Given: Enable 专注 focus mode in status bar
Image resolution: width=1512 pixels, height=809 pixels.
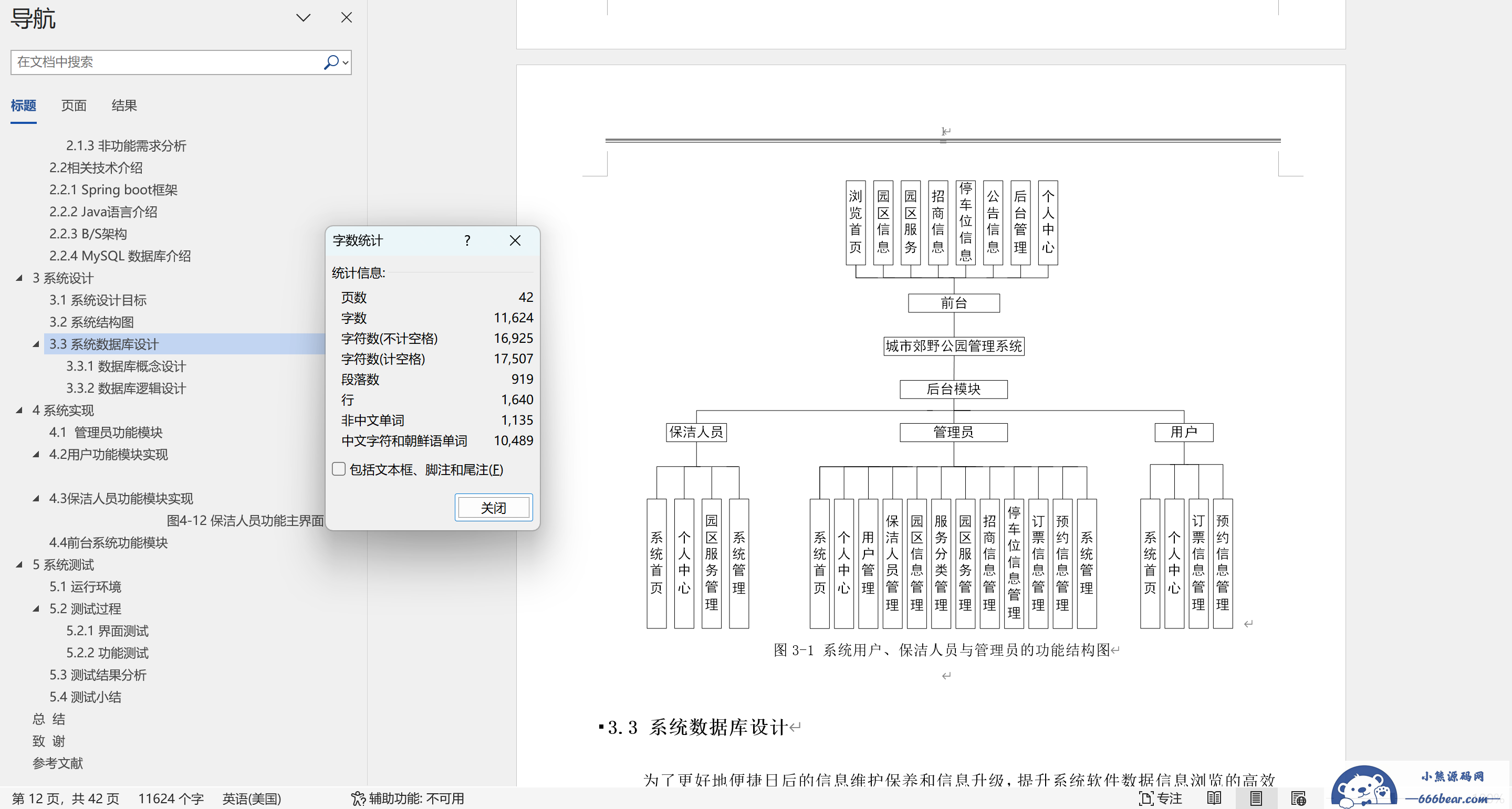Looking at the screenshot, I should point(1161,799).
